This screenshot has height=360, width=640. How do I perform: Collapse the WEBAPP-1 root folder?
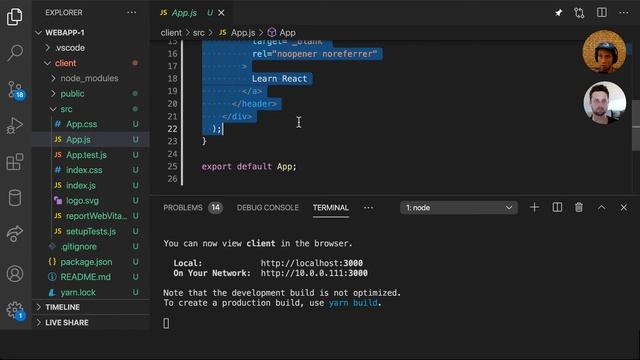click(64, 33)
